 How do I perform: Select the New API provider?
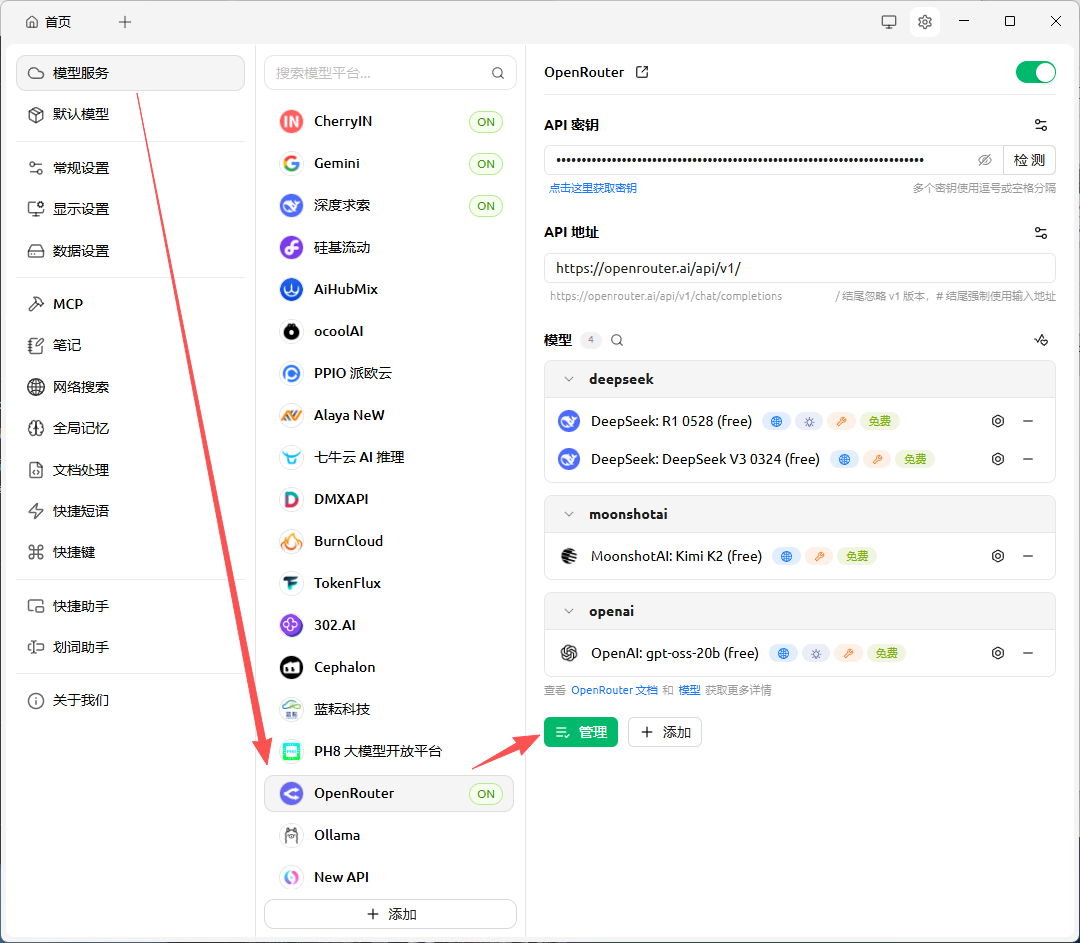pyautogui.click(x=389, y=878)
